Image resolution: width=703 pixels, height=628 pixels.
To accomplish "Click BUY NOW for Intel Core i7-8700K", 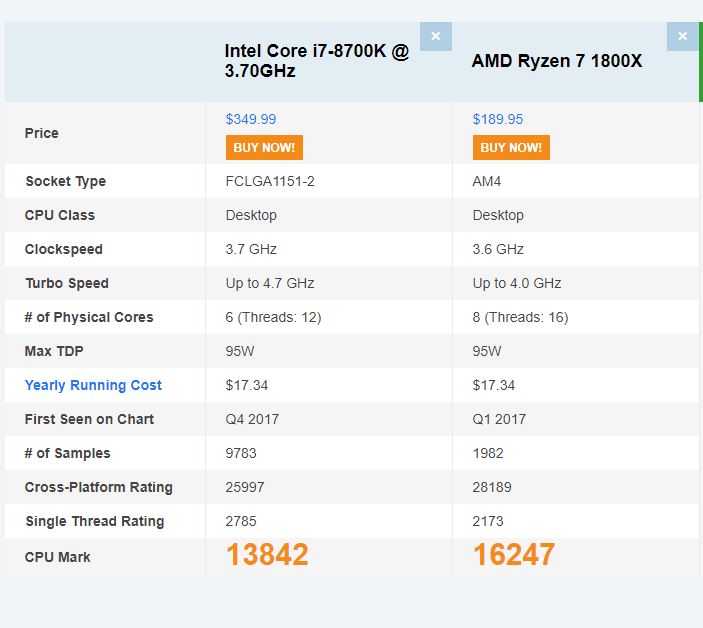I will point(264,147).
